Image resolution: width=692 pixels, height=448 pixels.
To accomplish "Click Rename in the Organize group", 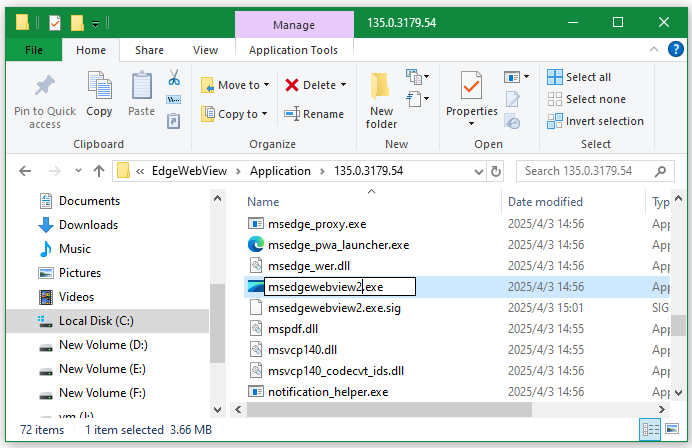I will (314, 114).
